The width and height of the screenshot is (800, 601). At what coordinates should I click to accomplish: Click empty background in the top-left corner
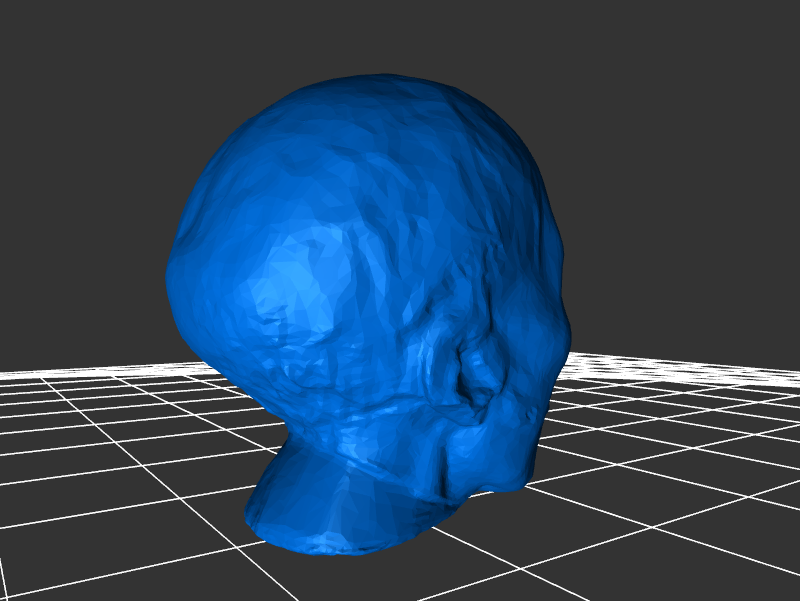click(40, 40)
